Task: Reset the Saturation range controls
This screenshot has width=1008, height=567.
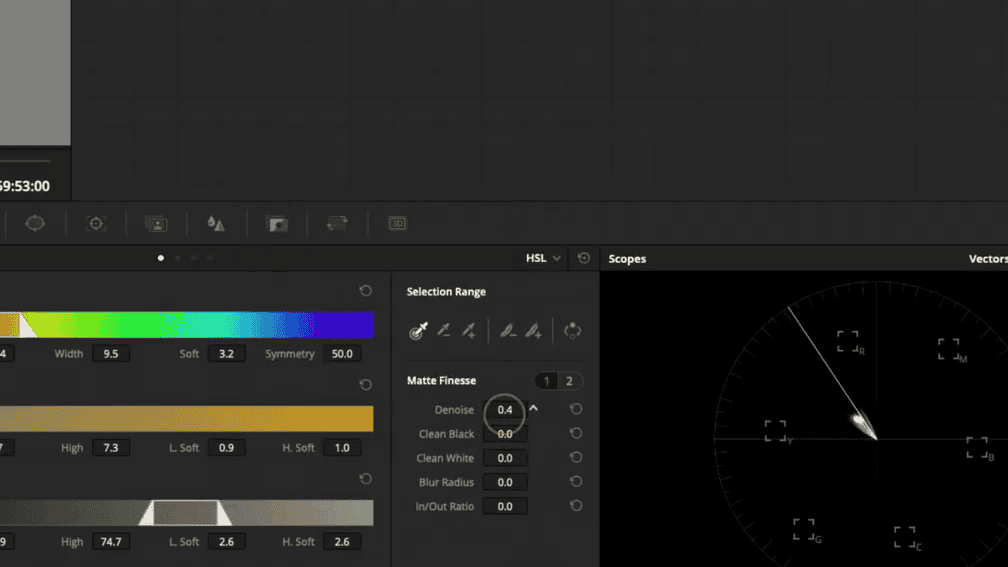Action: 366,384
